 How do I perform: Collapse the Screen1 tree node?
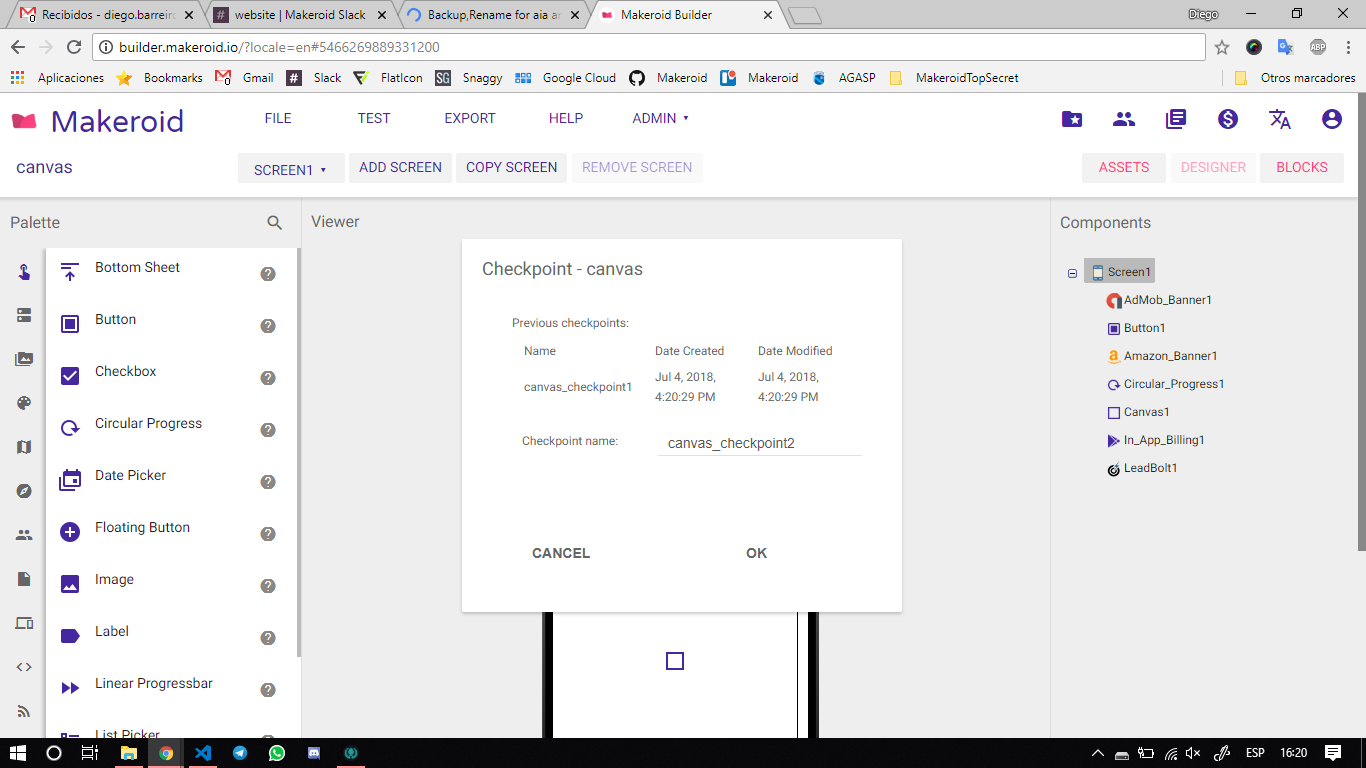pos(1072,273)
